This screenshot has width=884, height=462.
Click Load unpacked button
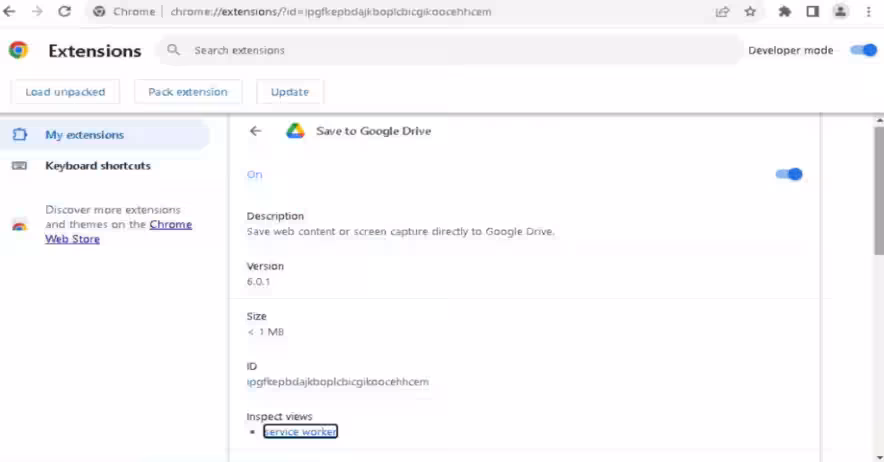65,92
